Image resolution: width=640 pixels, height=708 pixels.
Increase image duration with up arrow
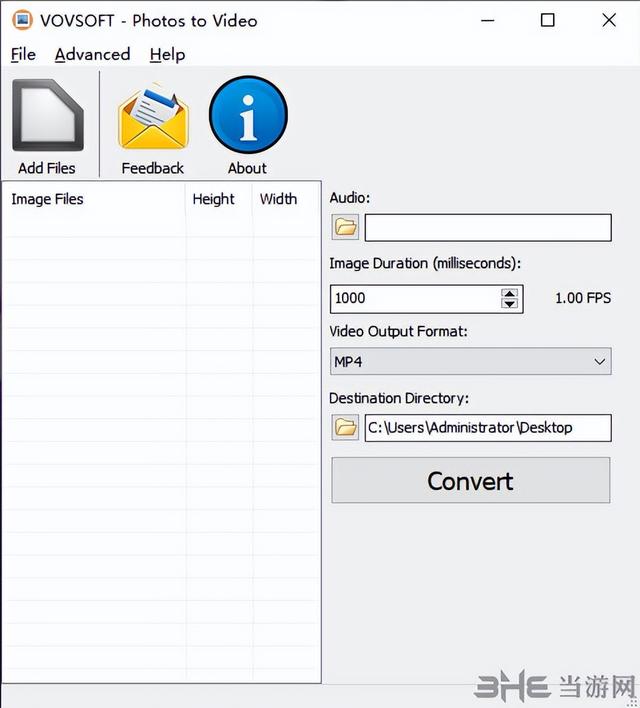(x=509, y=293)
